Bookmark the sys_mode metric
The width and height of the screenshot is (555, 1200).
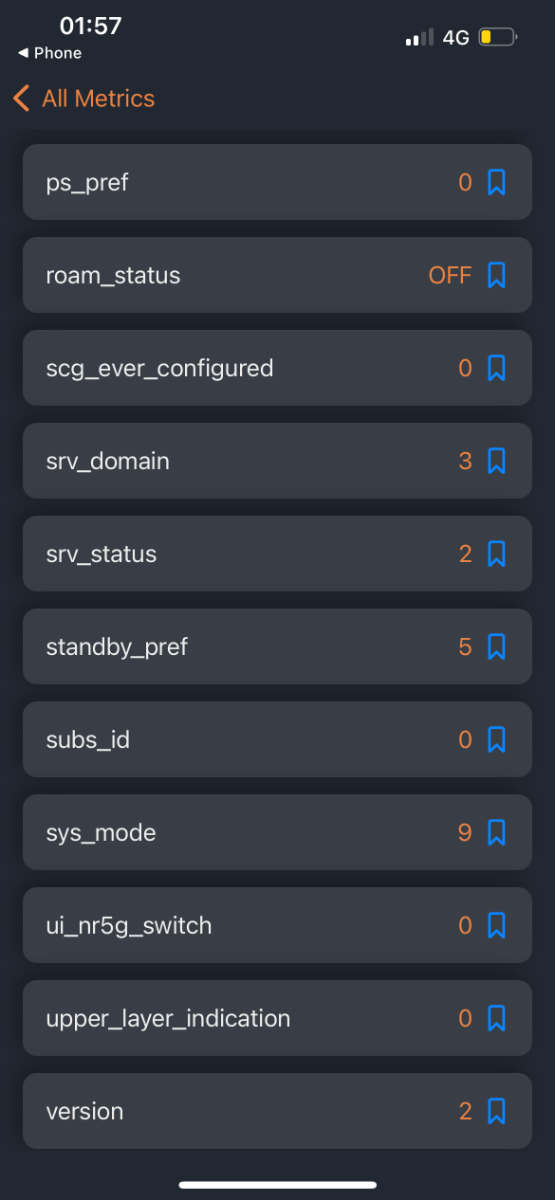pyautogui.click(x=497, y=833)
